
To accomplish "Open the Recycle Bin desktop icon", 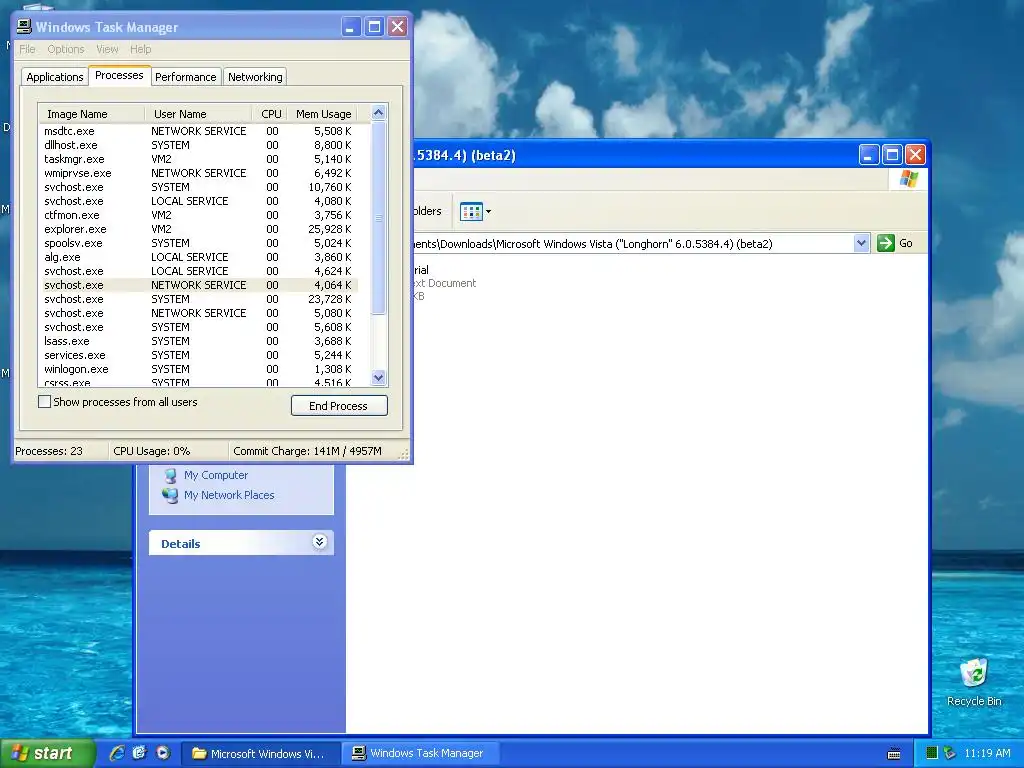I will pyautogui.click(x=974, y=682).
